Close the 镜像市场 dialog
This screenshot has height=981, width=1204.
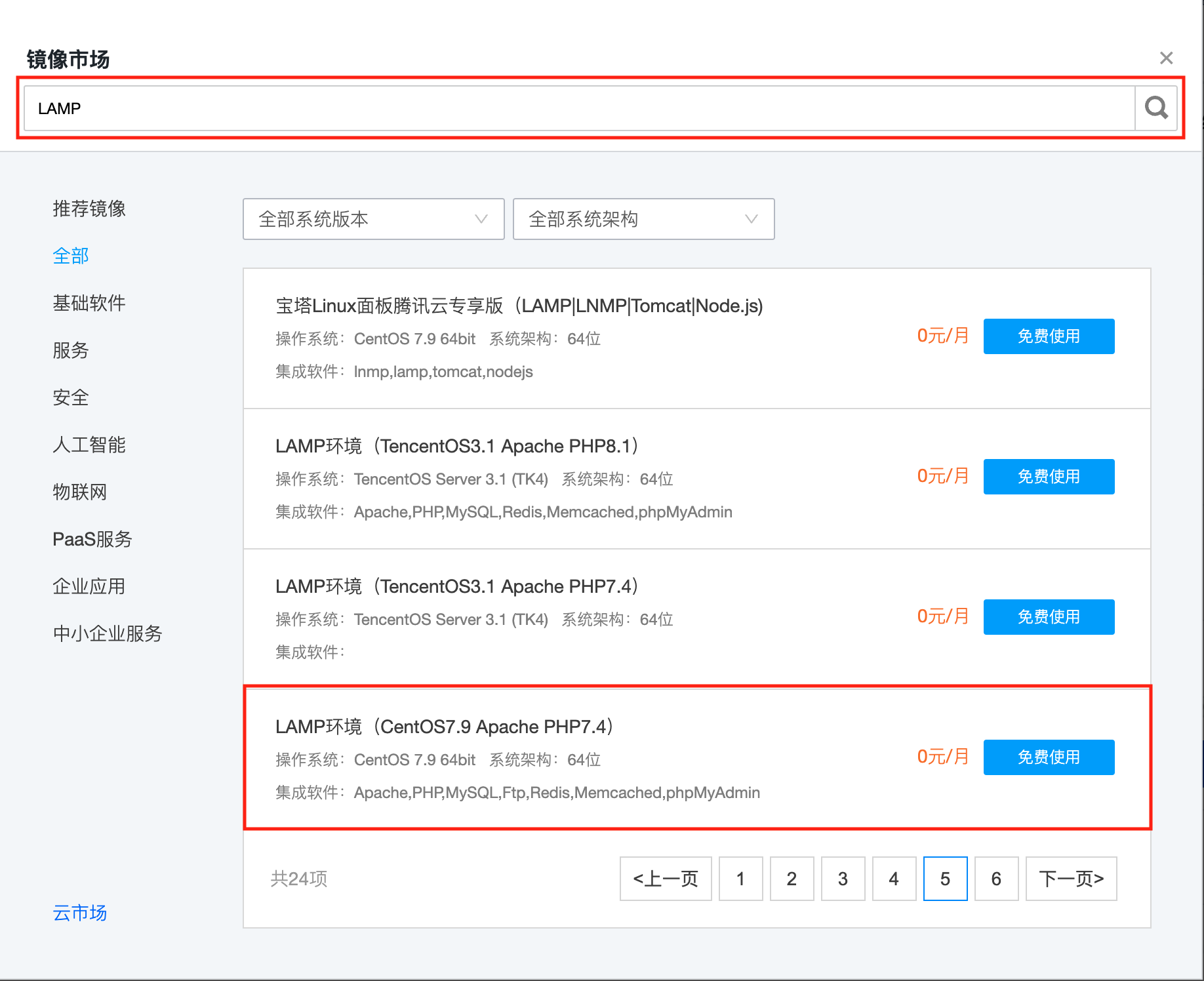pyautogui.click(x=1166, y=58)
